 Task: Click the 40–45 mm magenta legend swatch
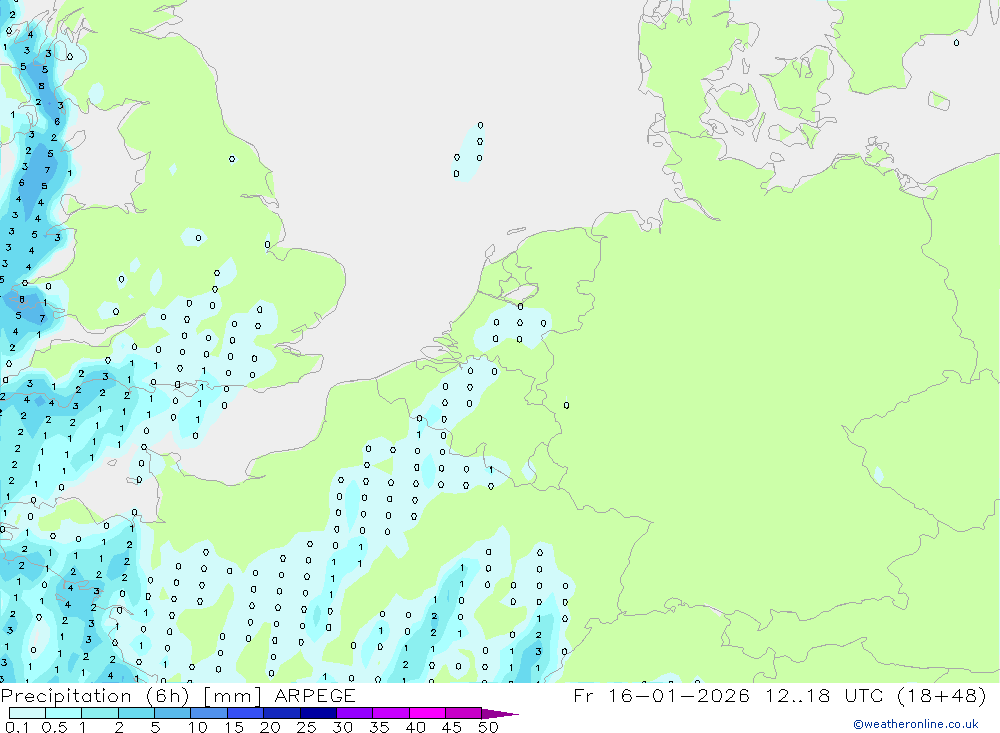click(x=427, y=713)
